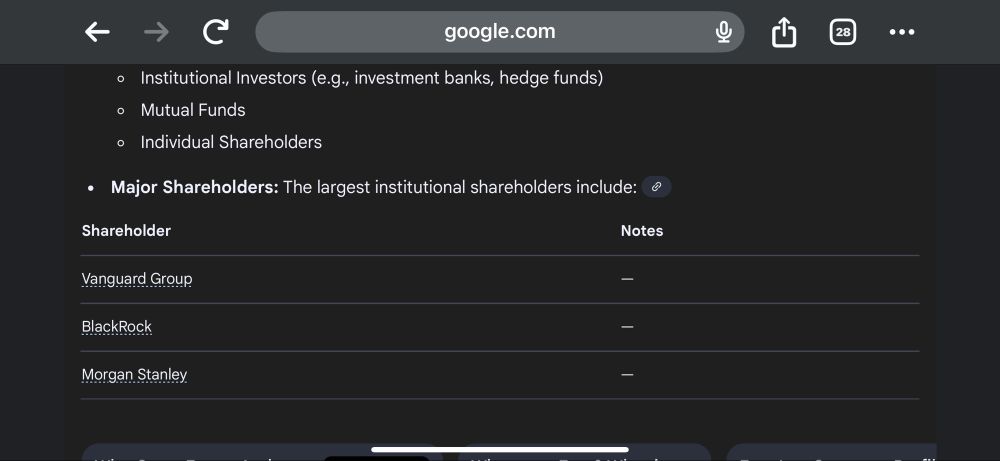Select the Shareholder column header

[126, 231]
